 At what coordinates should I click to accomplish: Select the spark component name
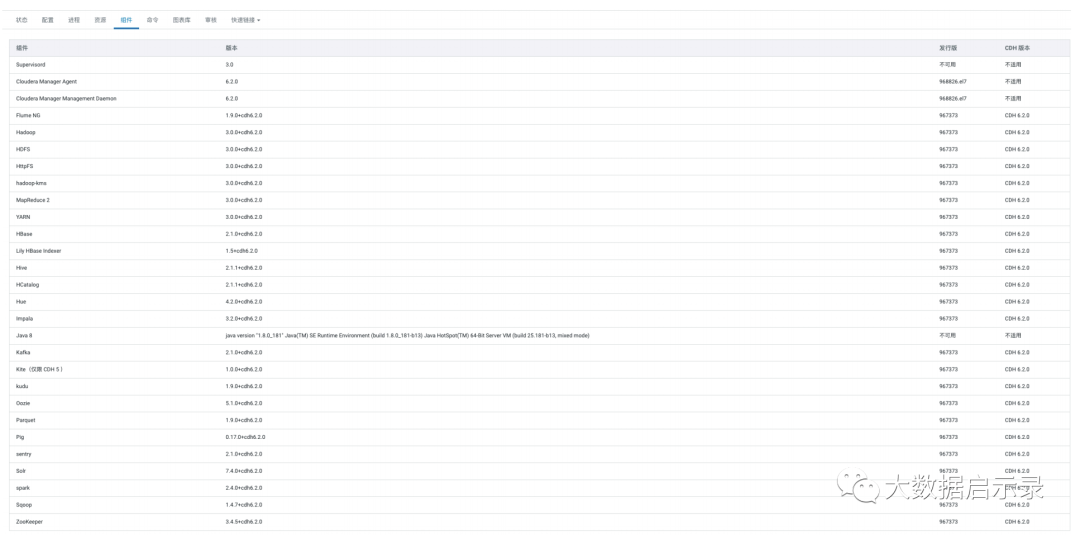point(23,487)
